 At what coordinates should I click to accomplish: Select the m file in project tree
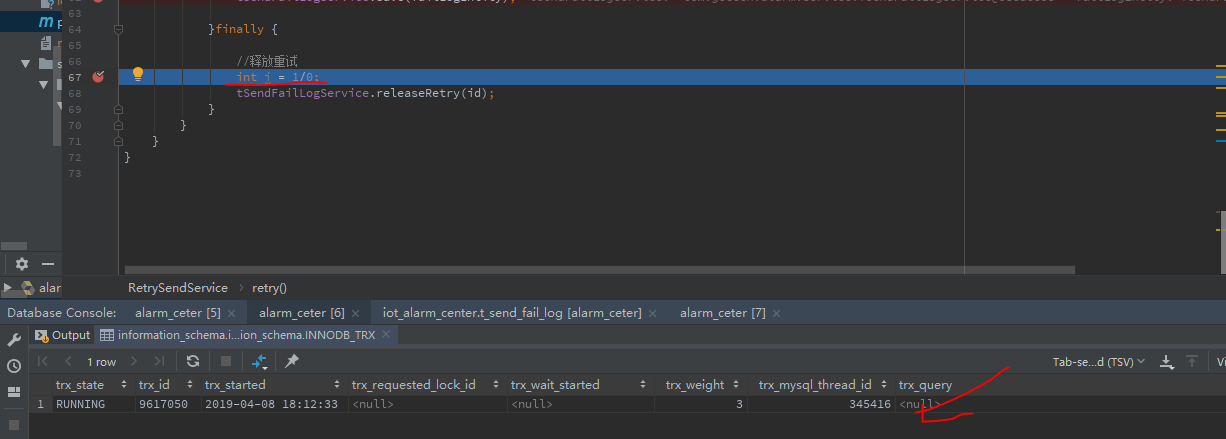coord(47,22)
